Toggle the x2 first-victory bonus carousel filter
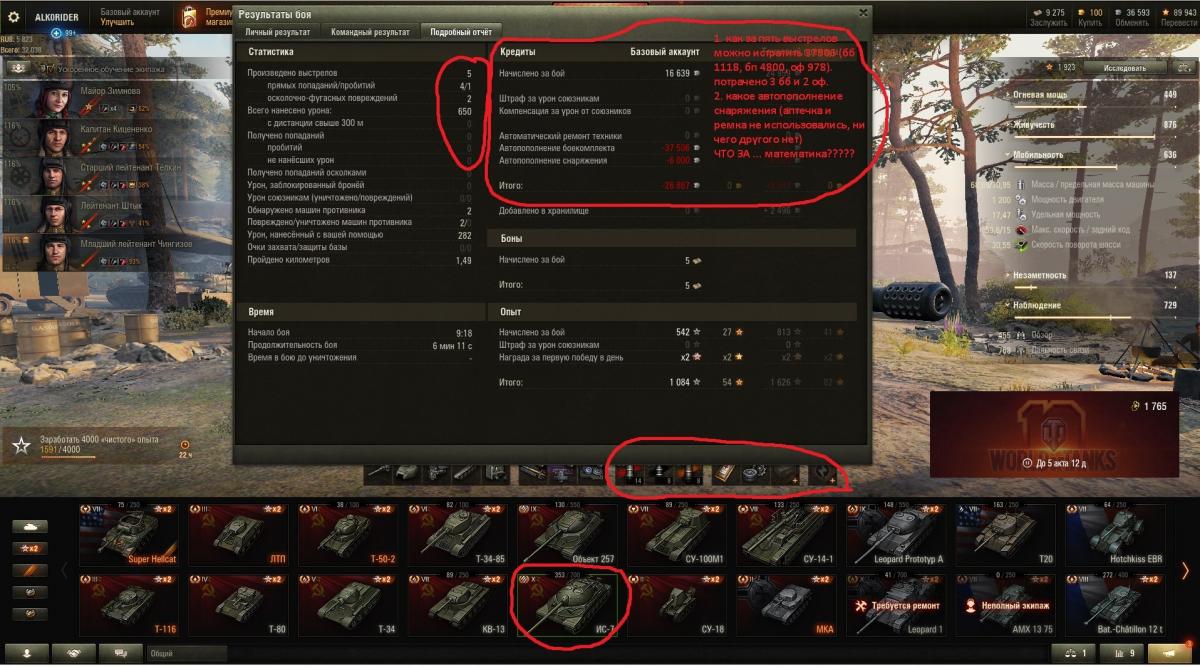1200x667 pixels. pyautogui.click(x=29, y=548)
